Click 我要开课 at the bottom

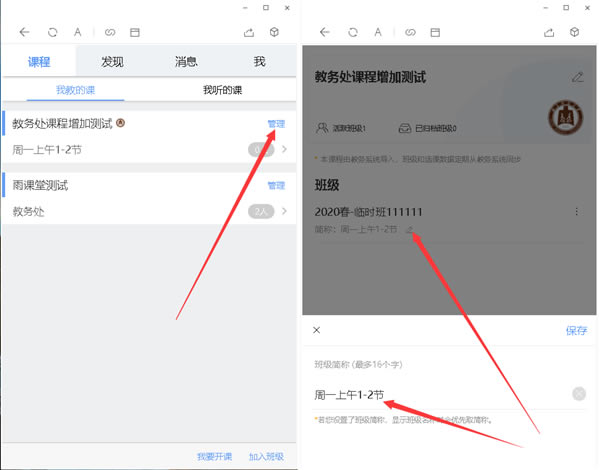coord(214,457)
